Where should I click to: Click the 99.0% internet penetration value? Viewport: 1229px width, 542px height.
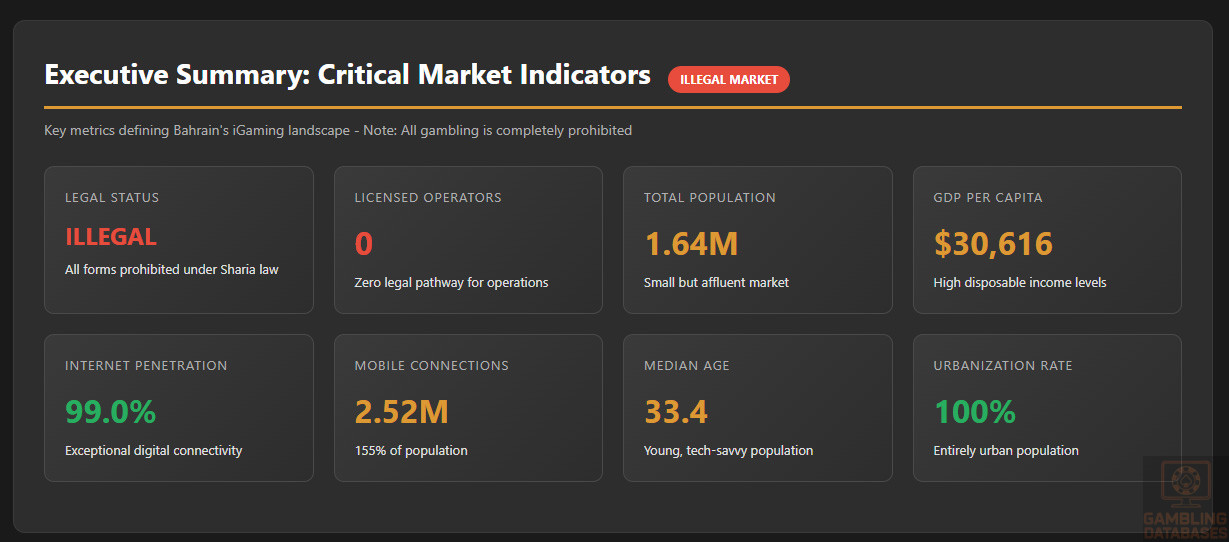pyautogui.click(x=111, y=411)
